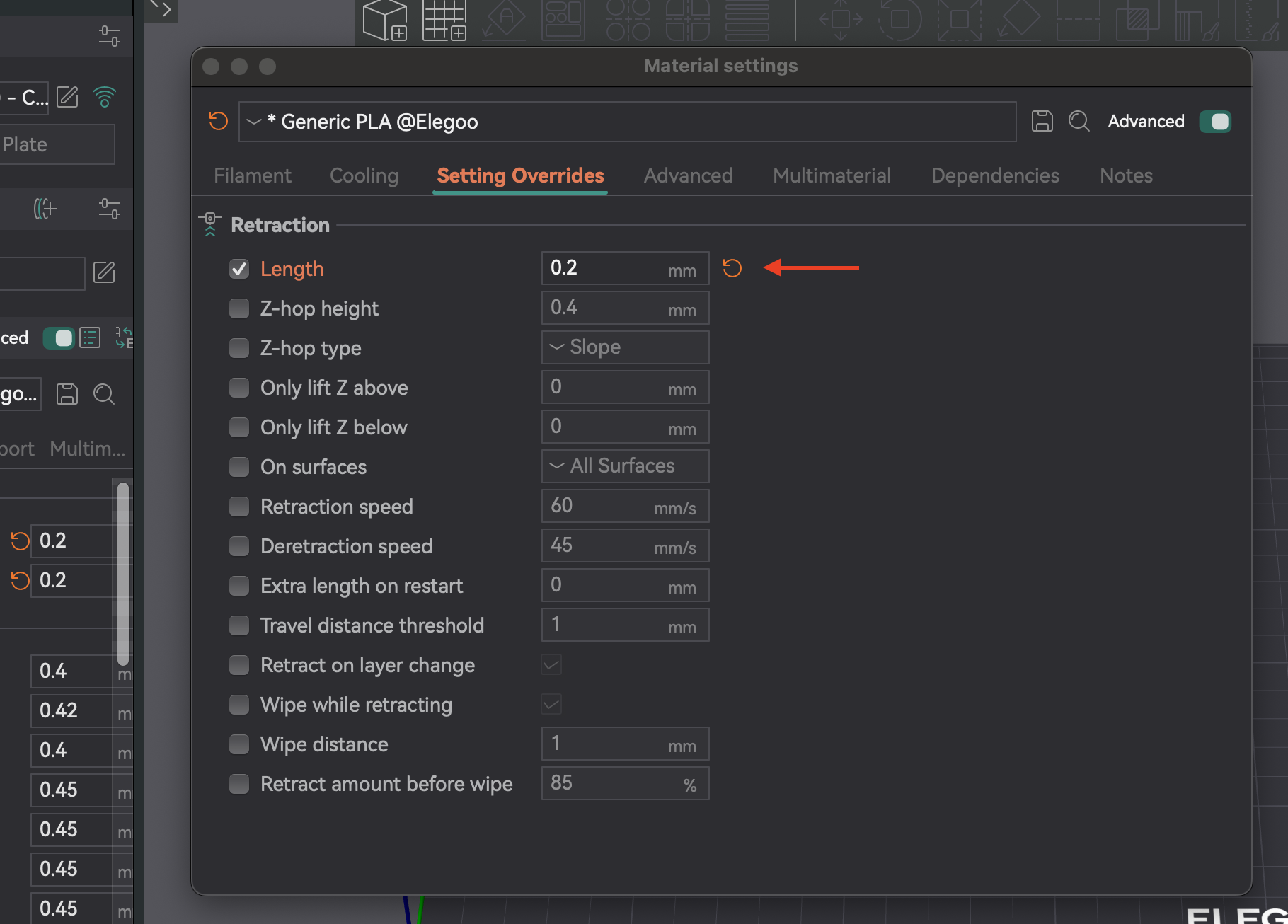1288x924 pixels.
Task: Check the Only lift Z above override
Action: tap(239, 388)
